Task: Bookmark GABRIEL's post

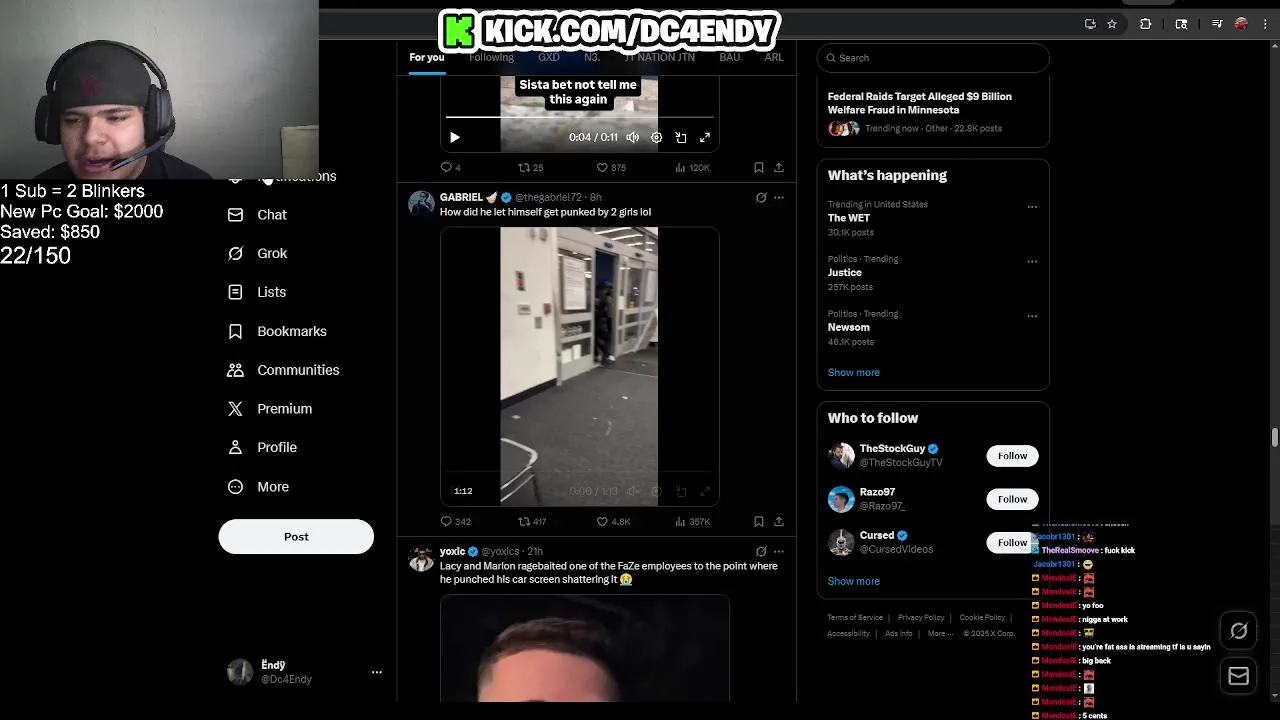Action: (759, 521)
